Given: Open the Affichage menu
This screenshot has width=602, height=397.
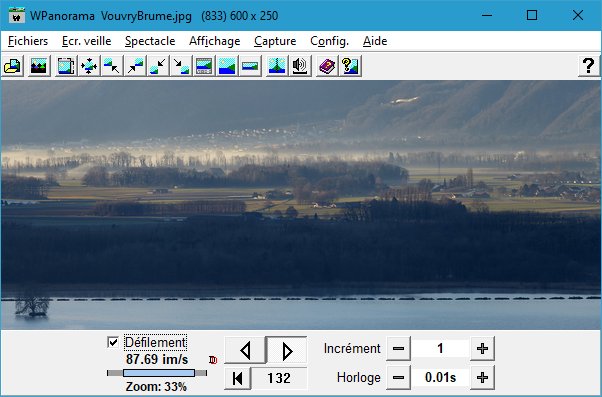Looking at the screenshot, I should (215, 41).
